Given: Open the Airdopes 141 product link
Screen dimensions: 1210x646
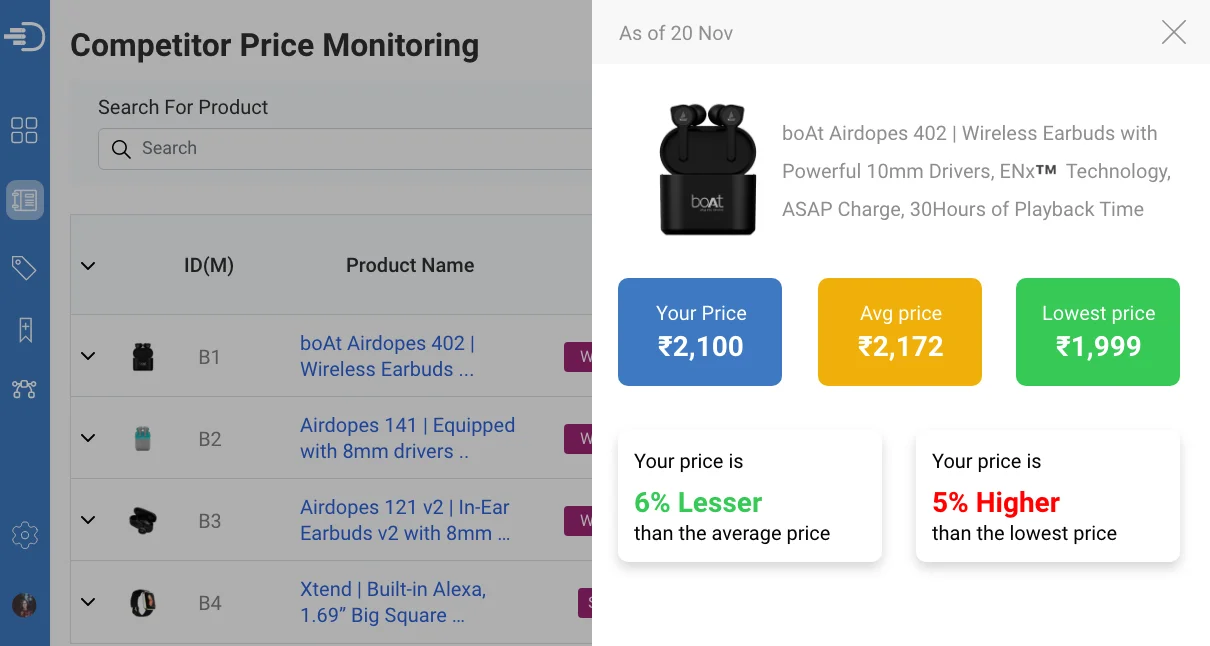Looking at the screenshot, I should [x=407, y=438].
